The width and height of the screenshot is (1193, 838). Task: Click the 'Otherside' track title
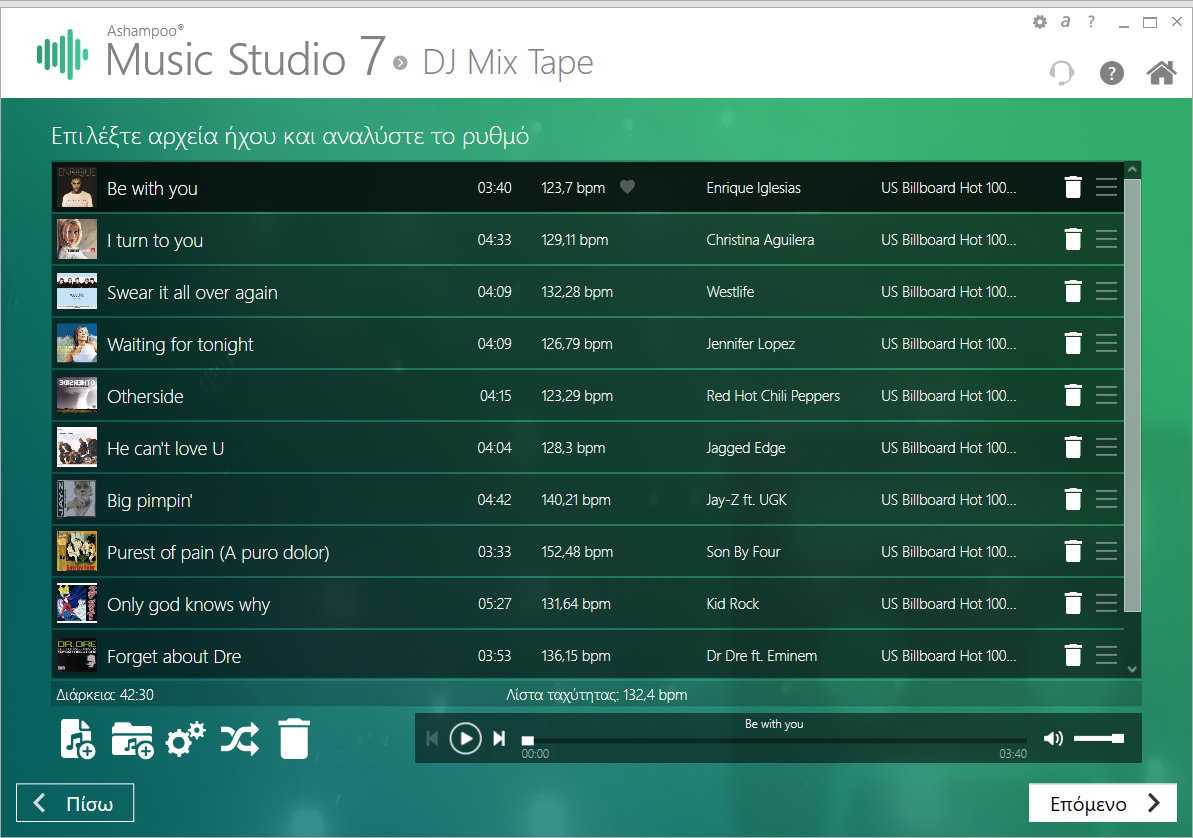tap(145, 397)
